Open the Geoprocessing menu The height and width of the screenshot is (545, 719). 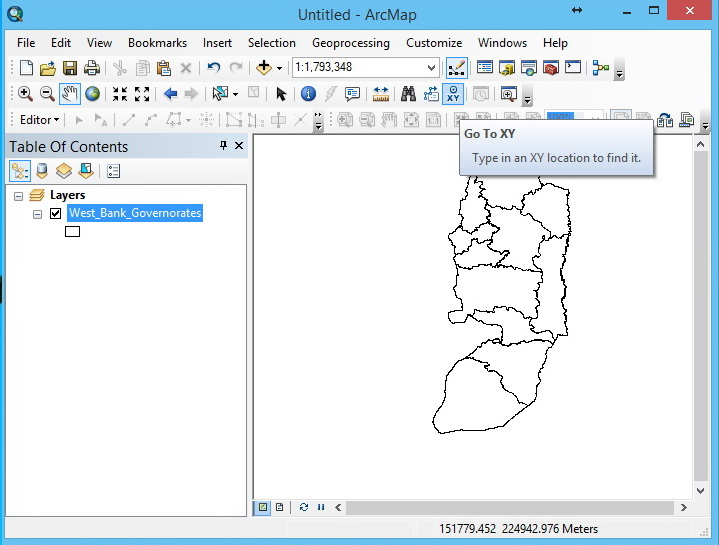(351, 43)
